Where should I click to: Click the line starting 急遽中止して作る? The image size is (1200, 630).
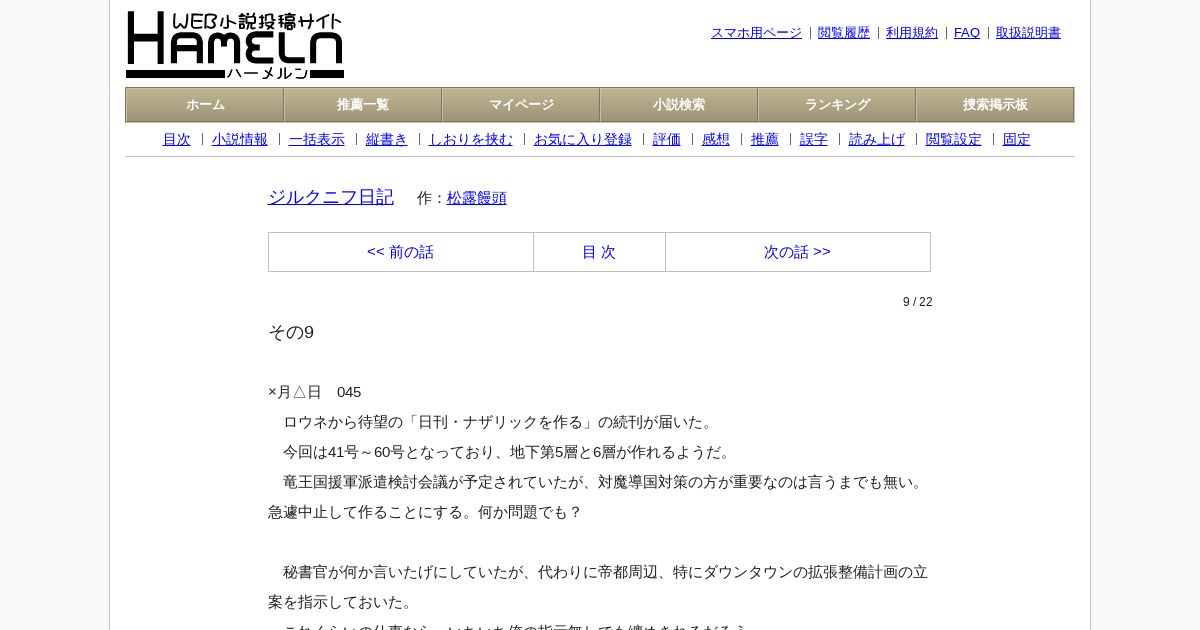pos(425,512)
